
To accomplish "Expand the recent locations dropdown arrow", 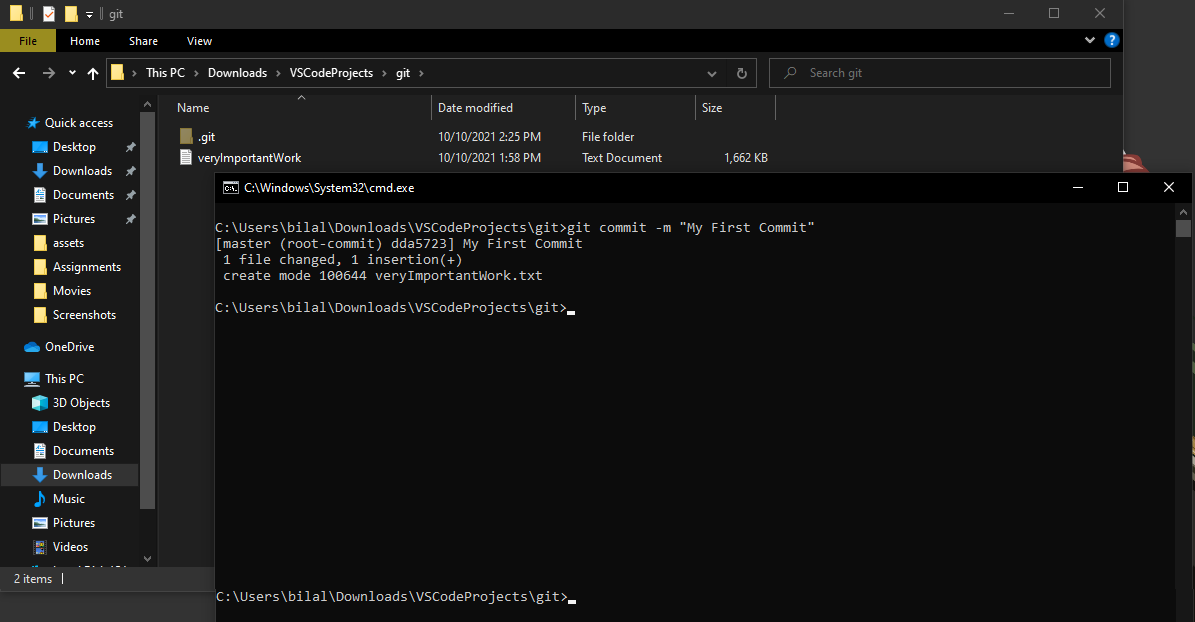I will (72, 73).
